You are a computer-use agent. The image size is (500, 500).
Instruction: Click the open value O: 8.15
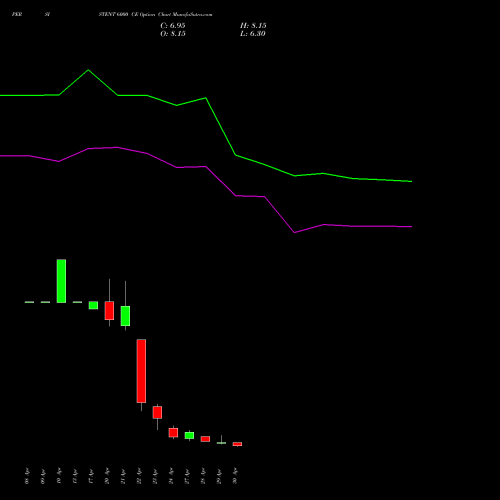[173, 34]
